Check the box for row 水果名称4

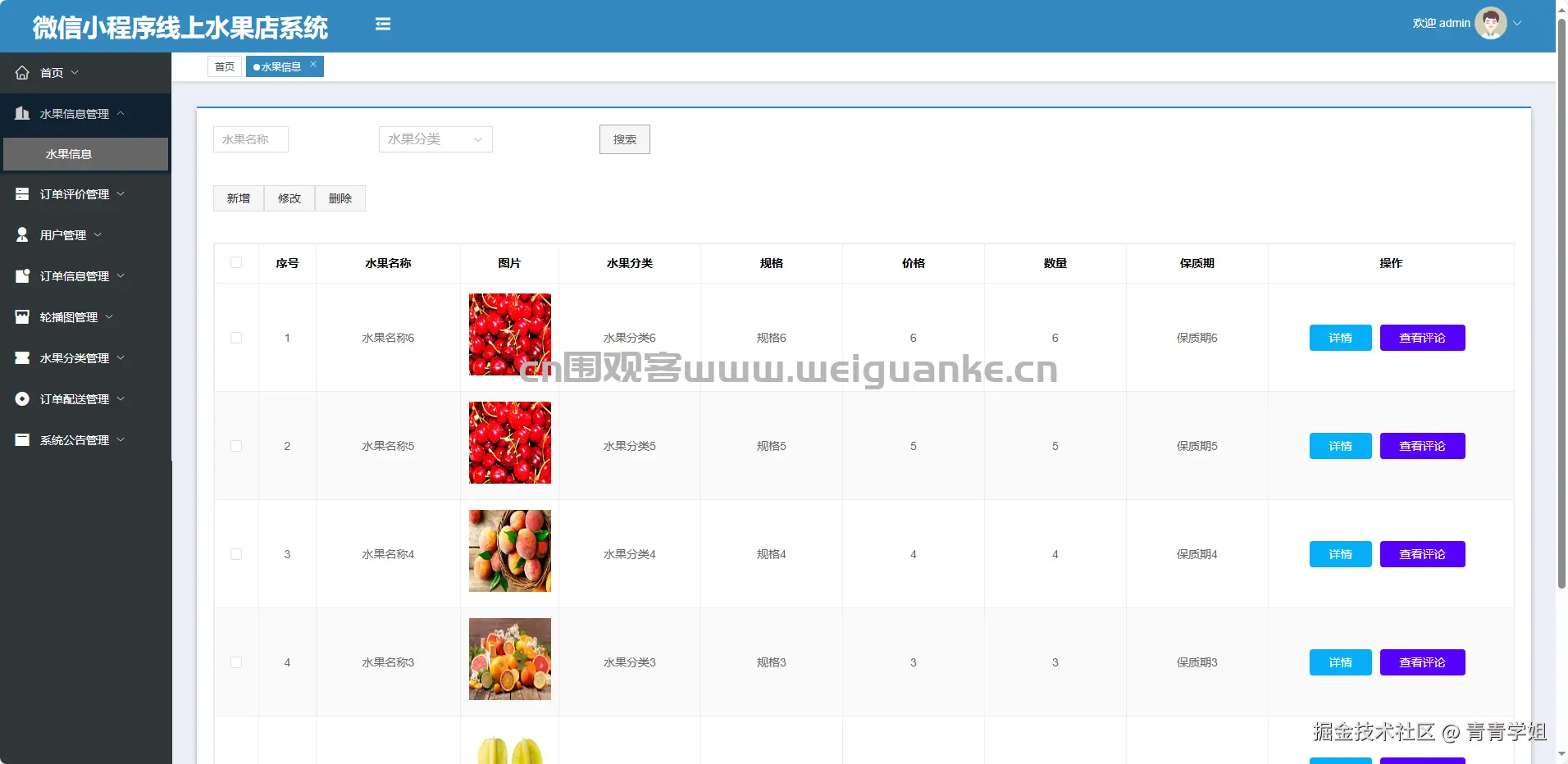click(236, 554)
